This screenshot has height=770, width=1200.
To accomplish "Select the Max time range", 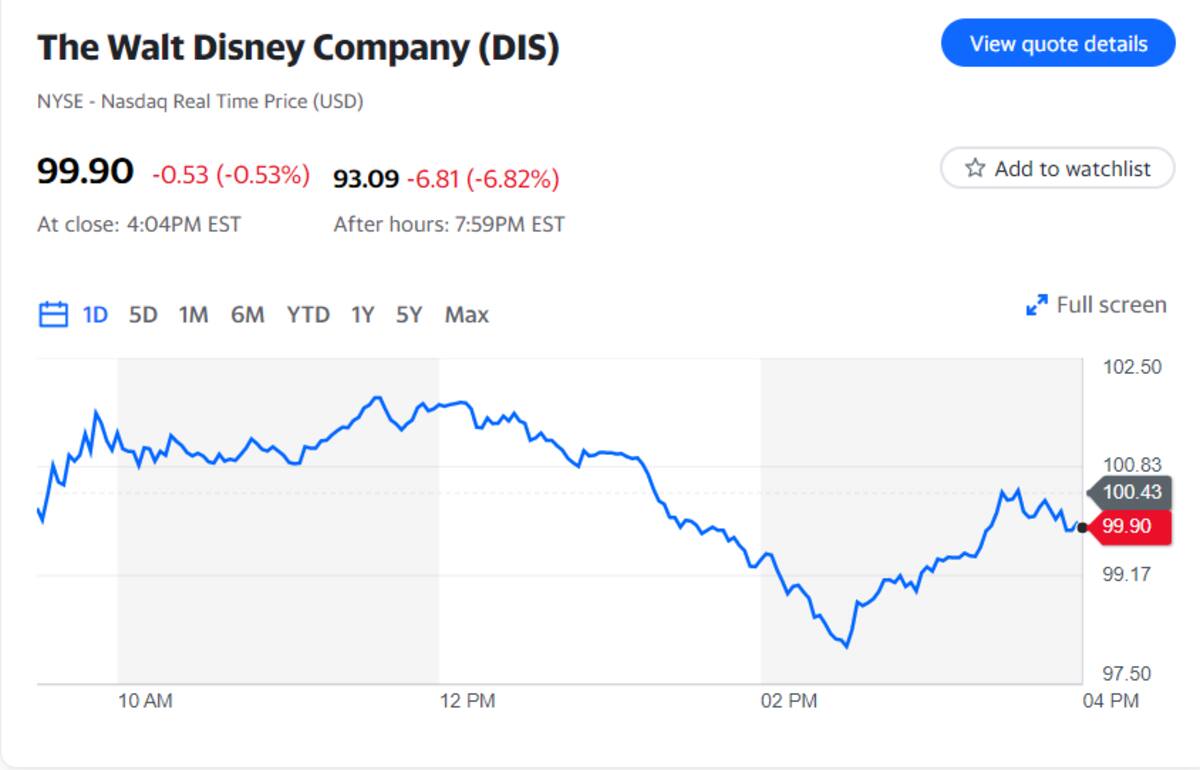I will pyautogui.click(x=467, y=315).
